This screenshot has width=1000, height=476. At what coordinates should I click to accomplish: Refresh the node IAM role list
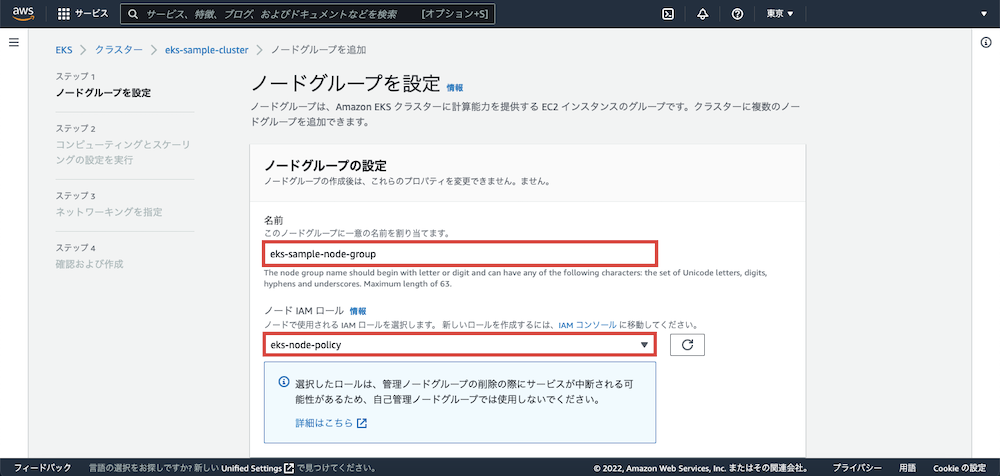tap(687, 344)
